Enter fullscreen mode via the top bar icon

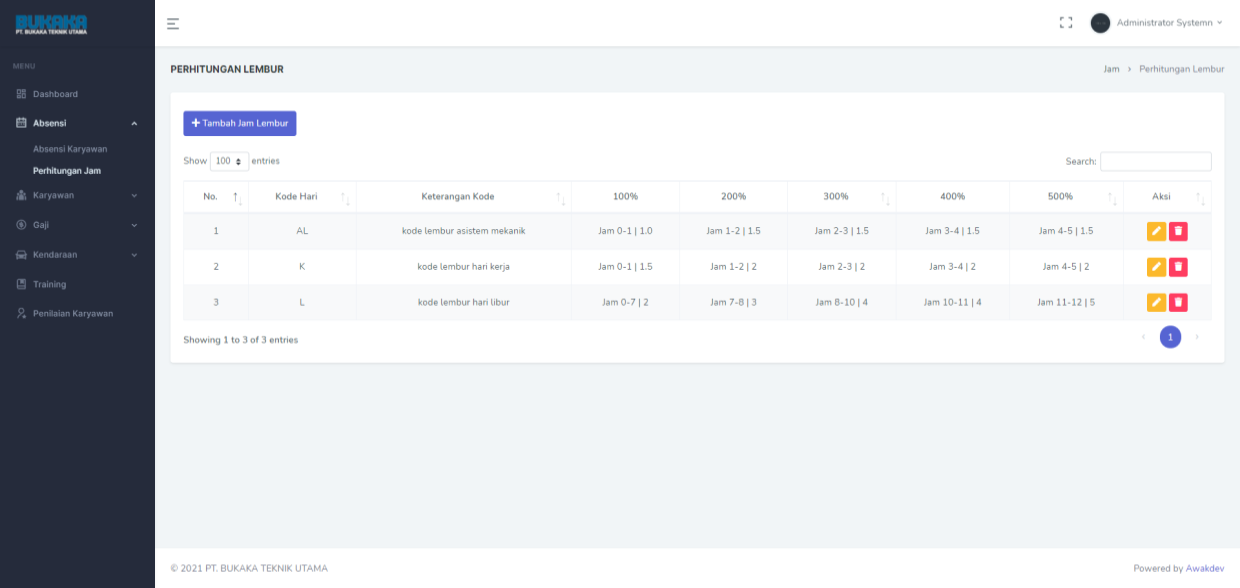1066,23
